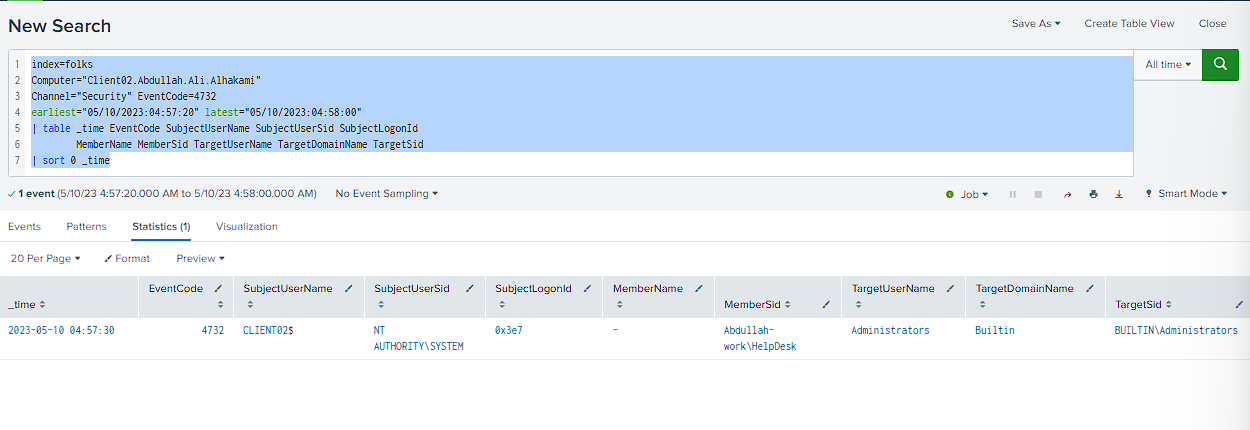Run search with green magnifier button

[x=1220, y=64]
